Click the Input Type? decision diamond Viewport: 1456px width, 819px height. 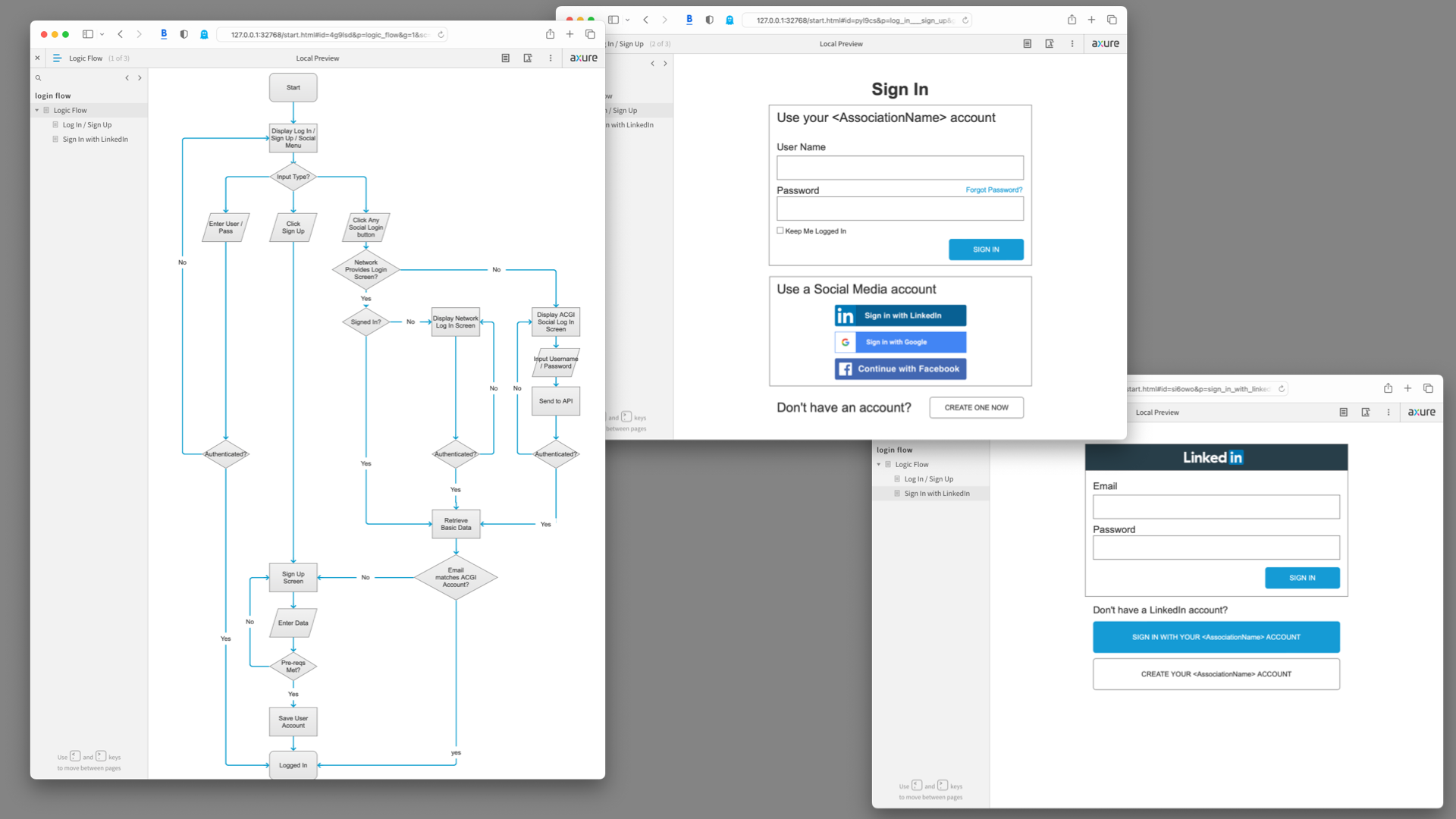point(293,177)
